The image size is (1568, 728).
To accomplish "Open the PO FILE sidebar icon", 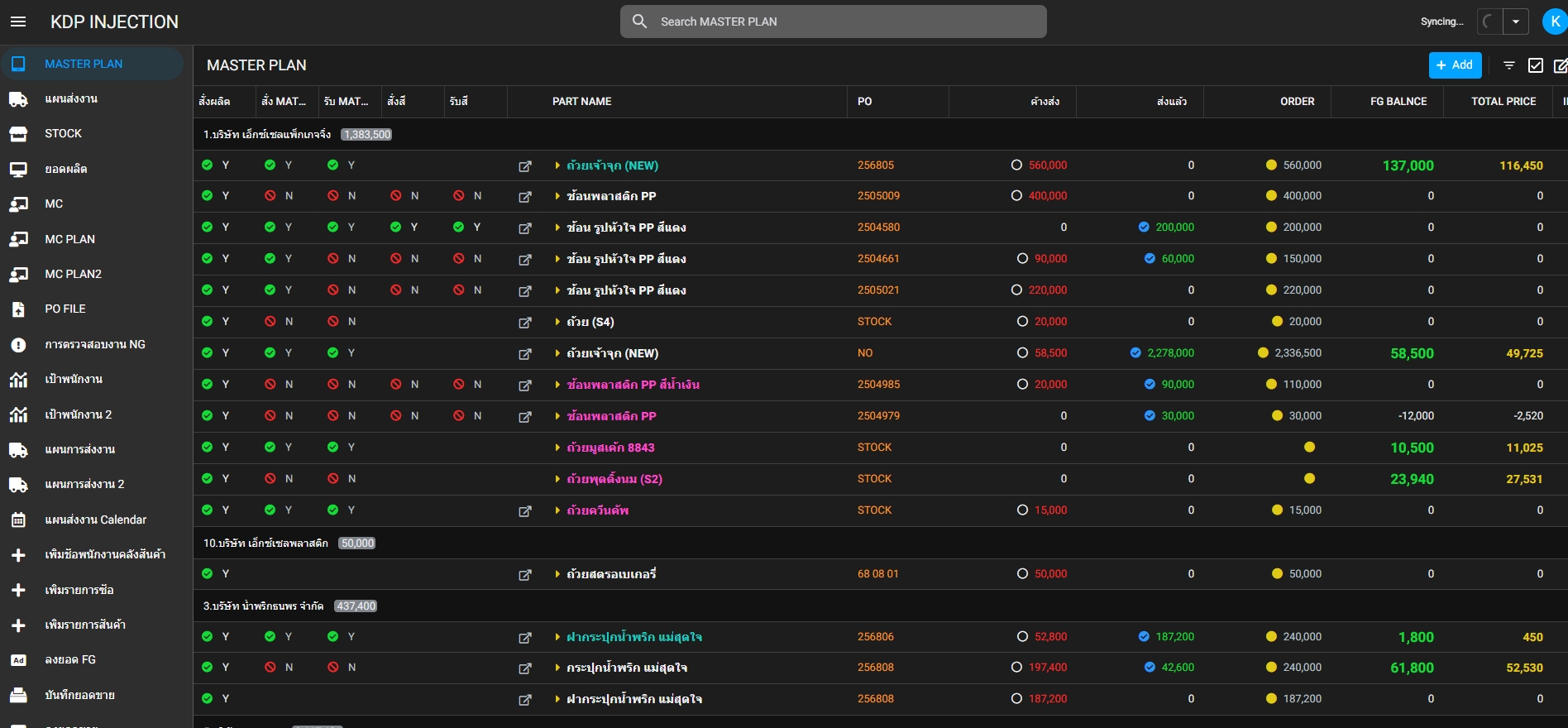I will [18, 309].
